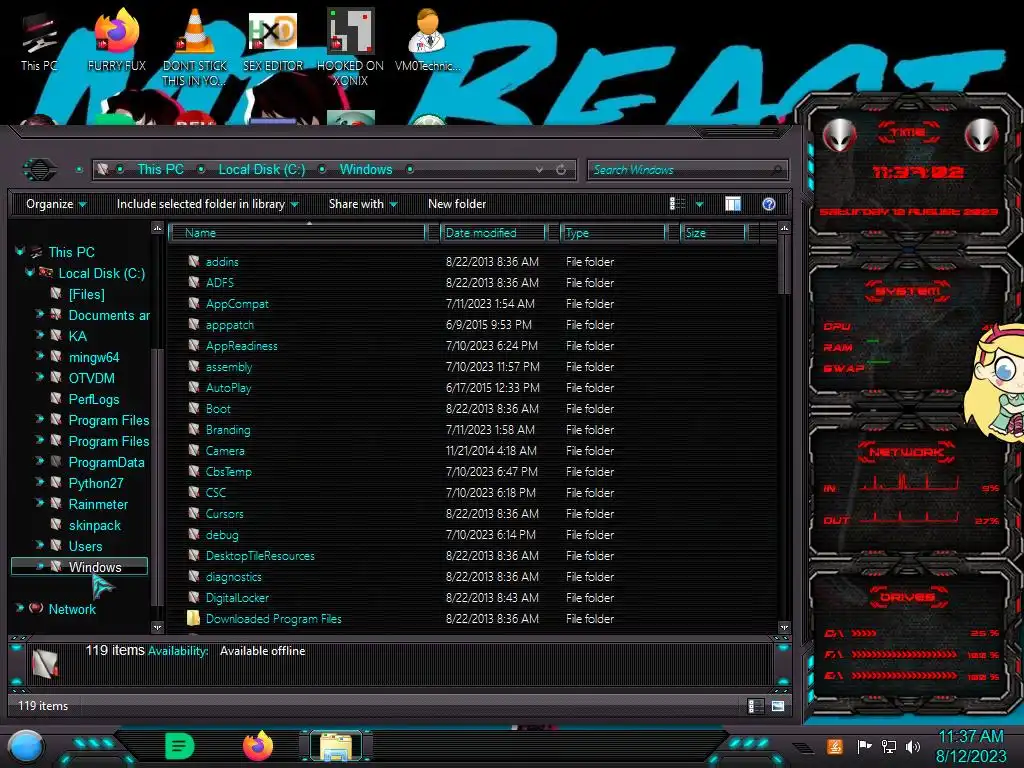The image size is (1024, 768).
Task: Open Include selected folder in library dropdown
Action: 207,204
